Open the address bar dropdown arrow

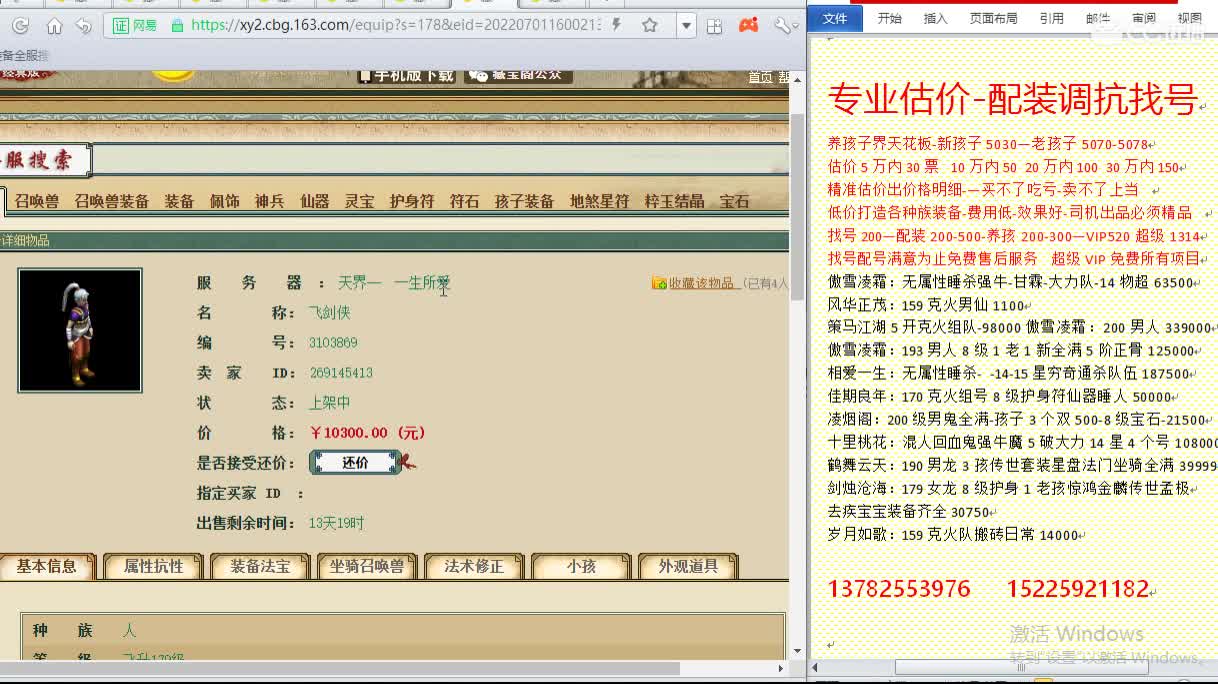point(686,26)
